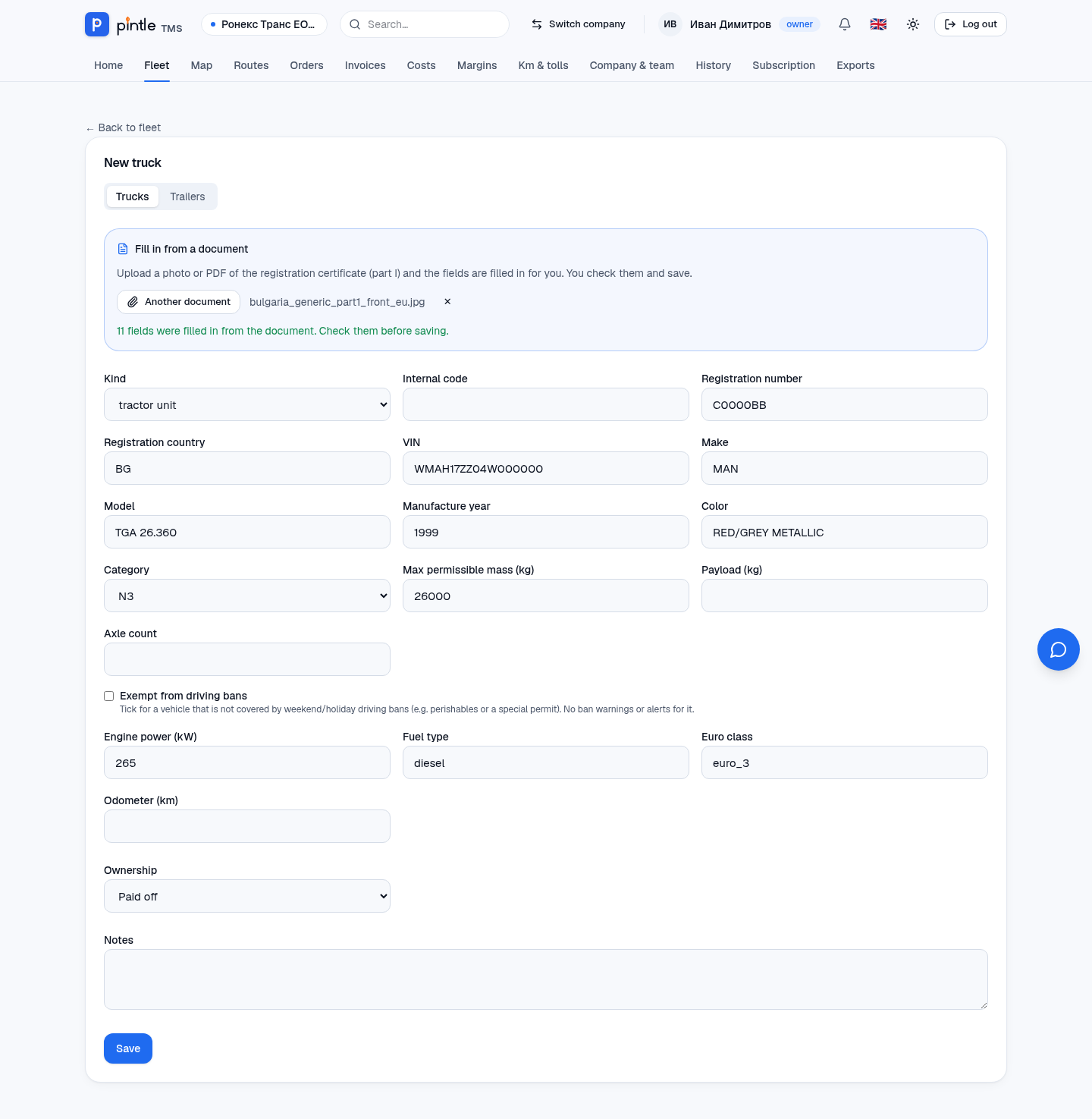Remove the uploaded bulgaria_generic_part1_front_eu.jpg file
The image size is (1092, 1119).
447,301
